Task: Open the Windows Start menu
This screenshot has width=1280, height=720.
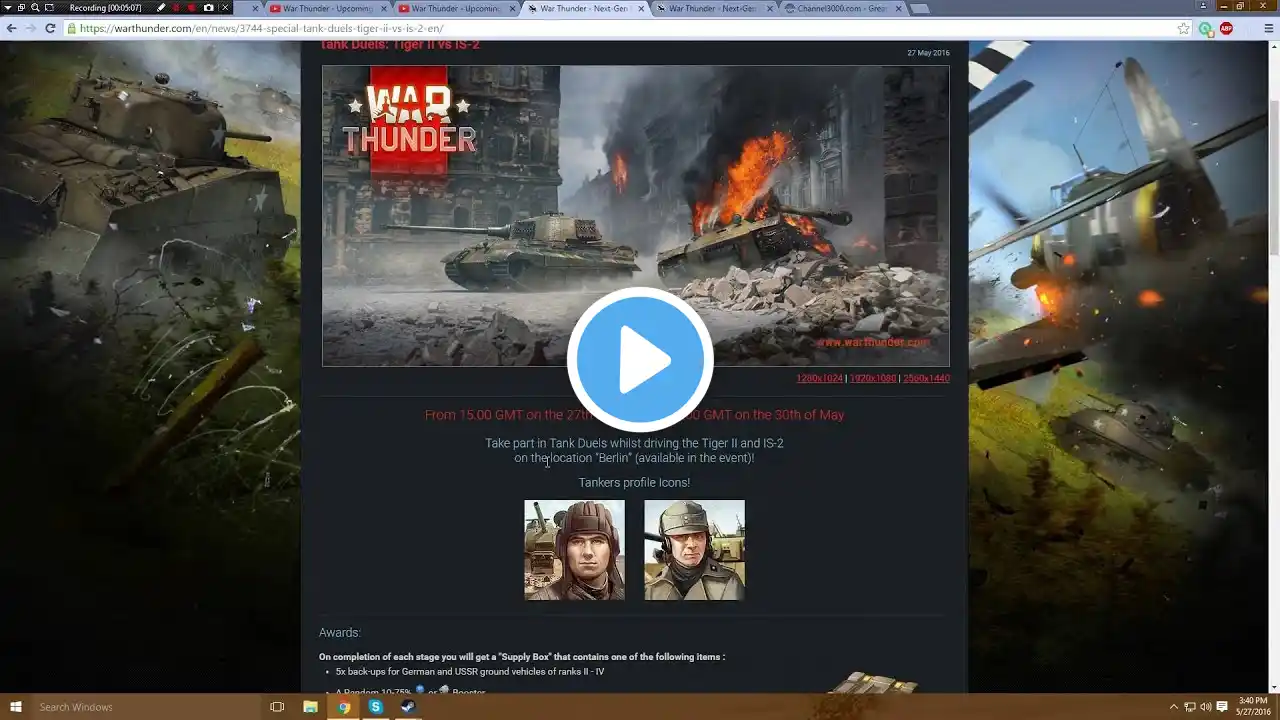Action: [x=15, y=707]
